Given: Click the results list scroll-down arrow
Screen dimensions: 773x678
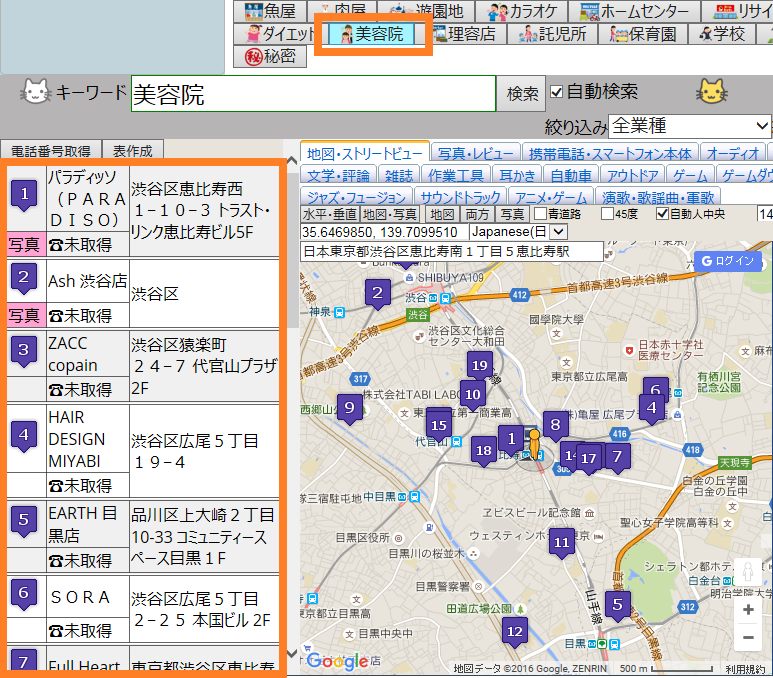Looking at the screenshot, I should 291,653.
